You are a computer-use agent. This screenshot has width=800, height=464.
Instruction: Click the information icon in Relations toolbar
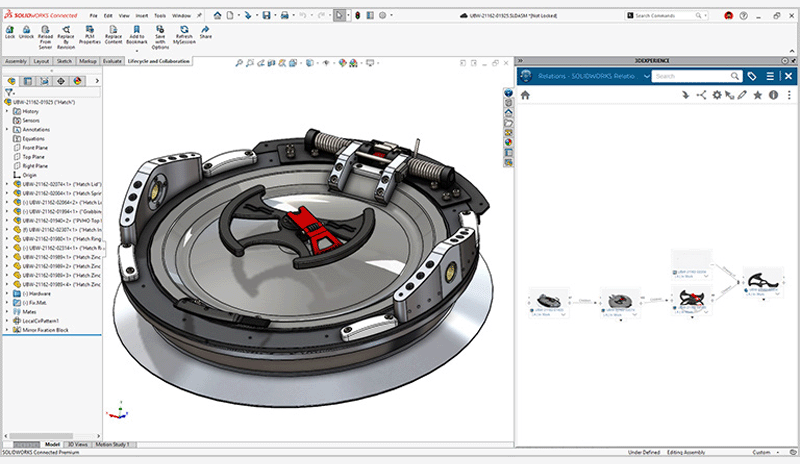[774, 95]
